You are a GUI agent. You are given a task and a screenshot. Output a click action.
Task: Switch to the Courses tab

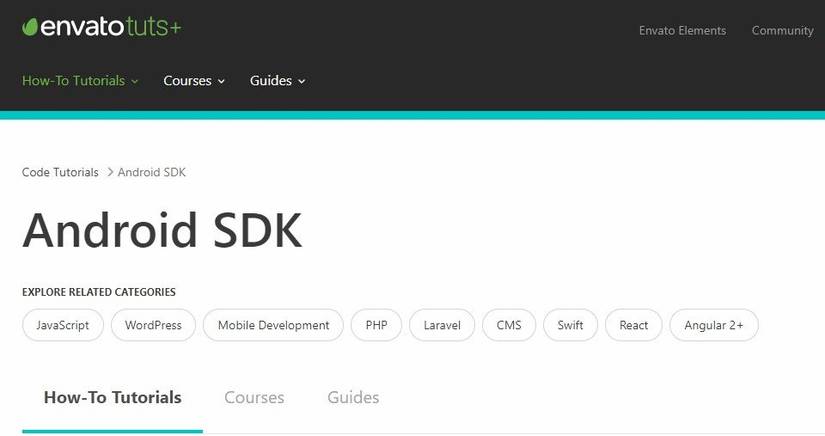click(254, 398)
